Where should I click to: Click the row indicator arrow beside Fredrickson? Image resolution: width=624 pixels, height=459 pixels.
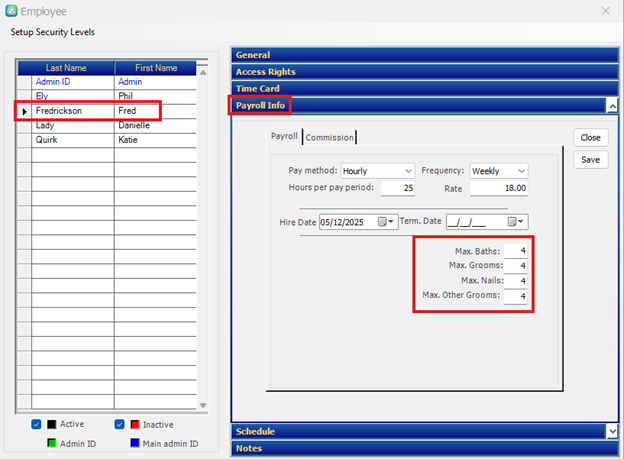pyautogui.click(x=24, y=111)
